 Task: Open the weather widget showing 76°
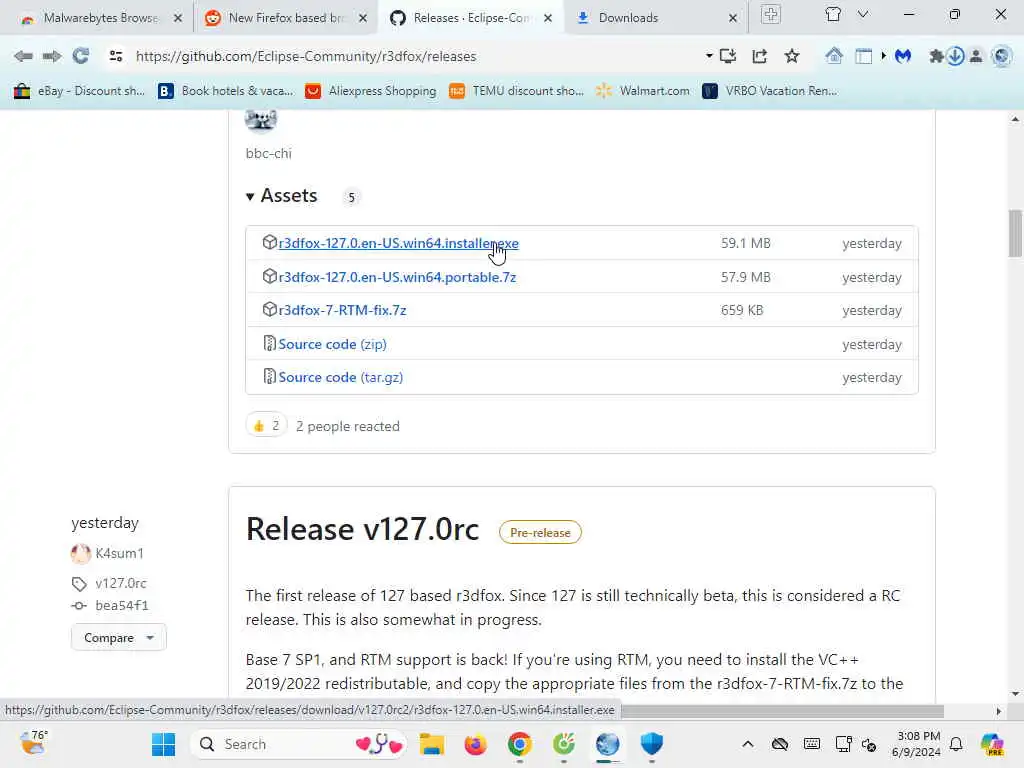tap(34, 743)
